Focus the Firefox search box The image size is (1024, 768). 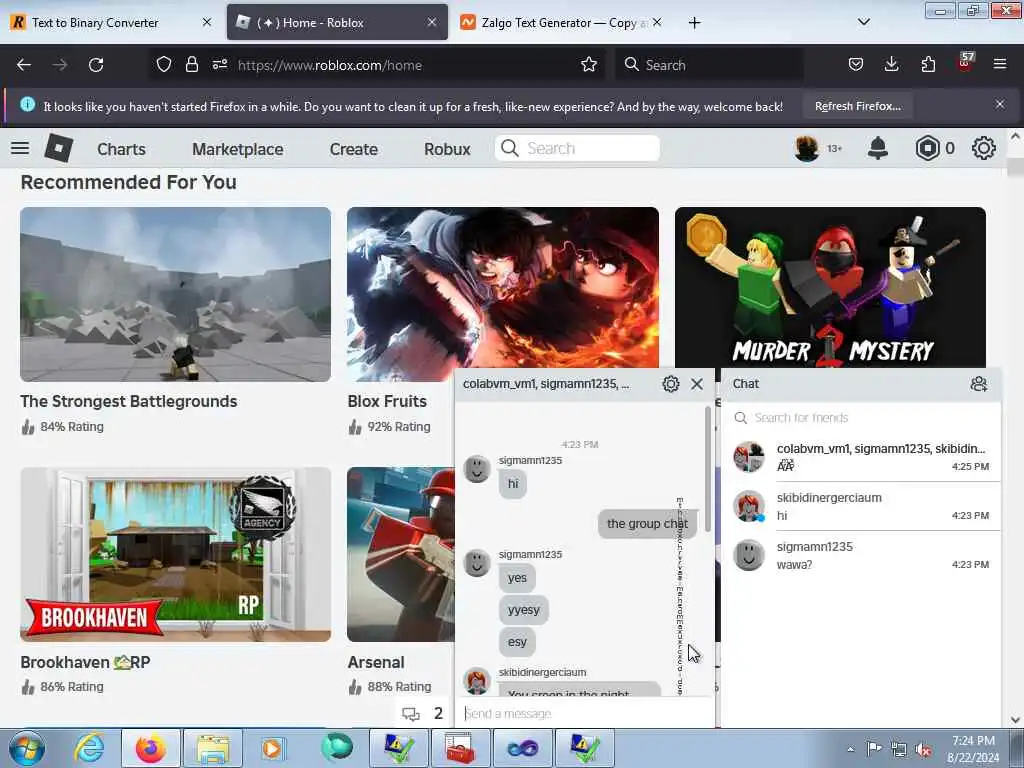(x=709, y=65)
